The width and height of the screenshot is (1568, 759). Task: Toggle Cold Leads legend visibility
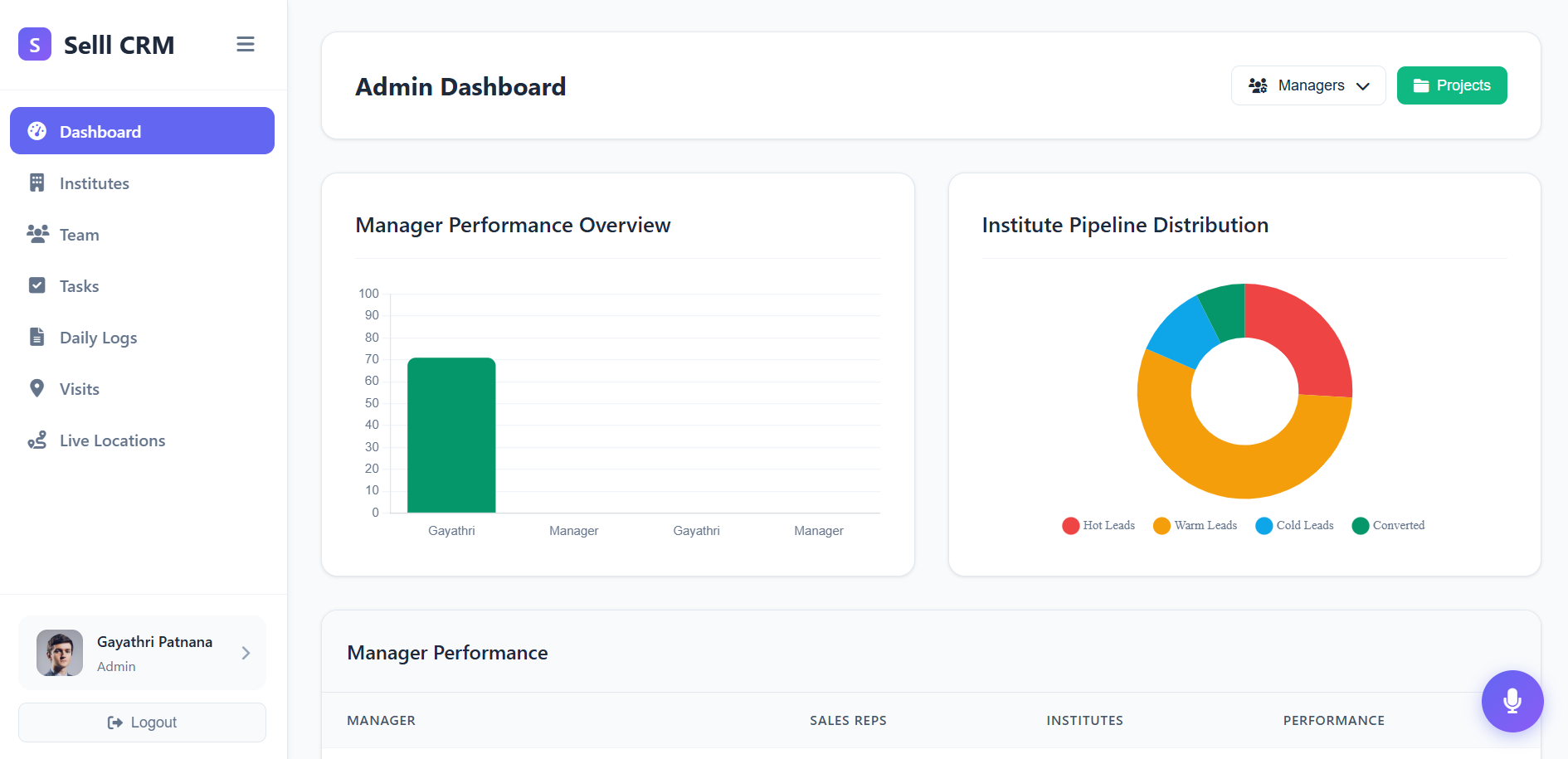(1294, 526)
